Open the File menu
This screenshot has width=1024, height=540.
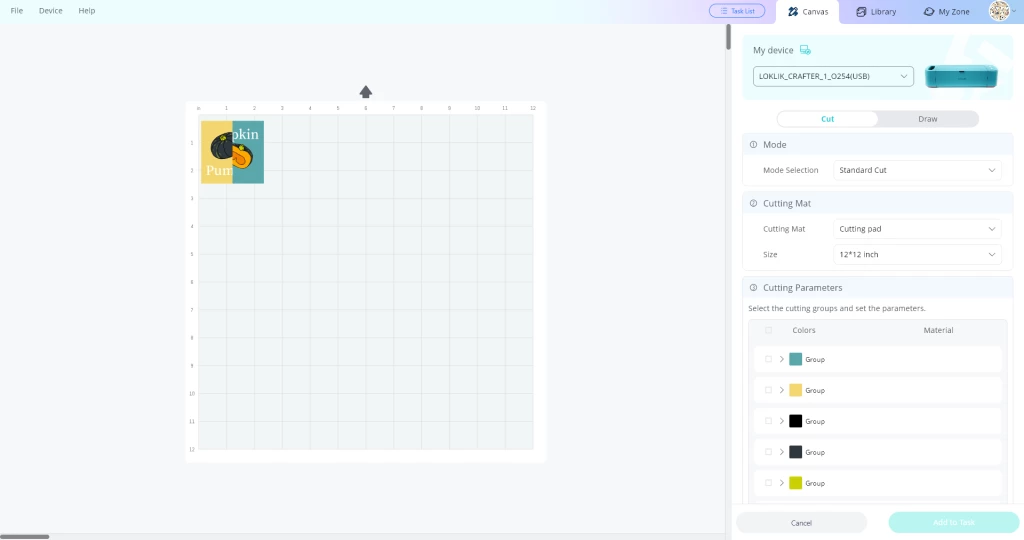tap(17, 10)
